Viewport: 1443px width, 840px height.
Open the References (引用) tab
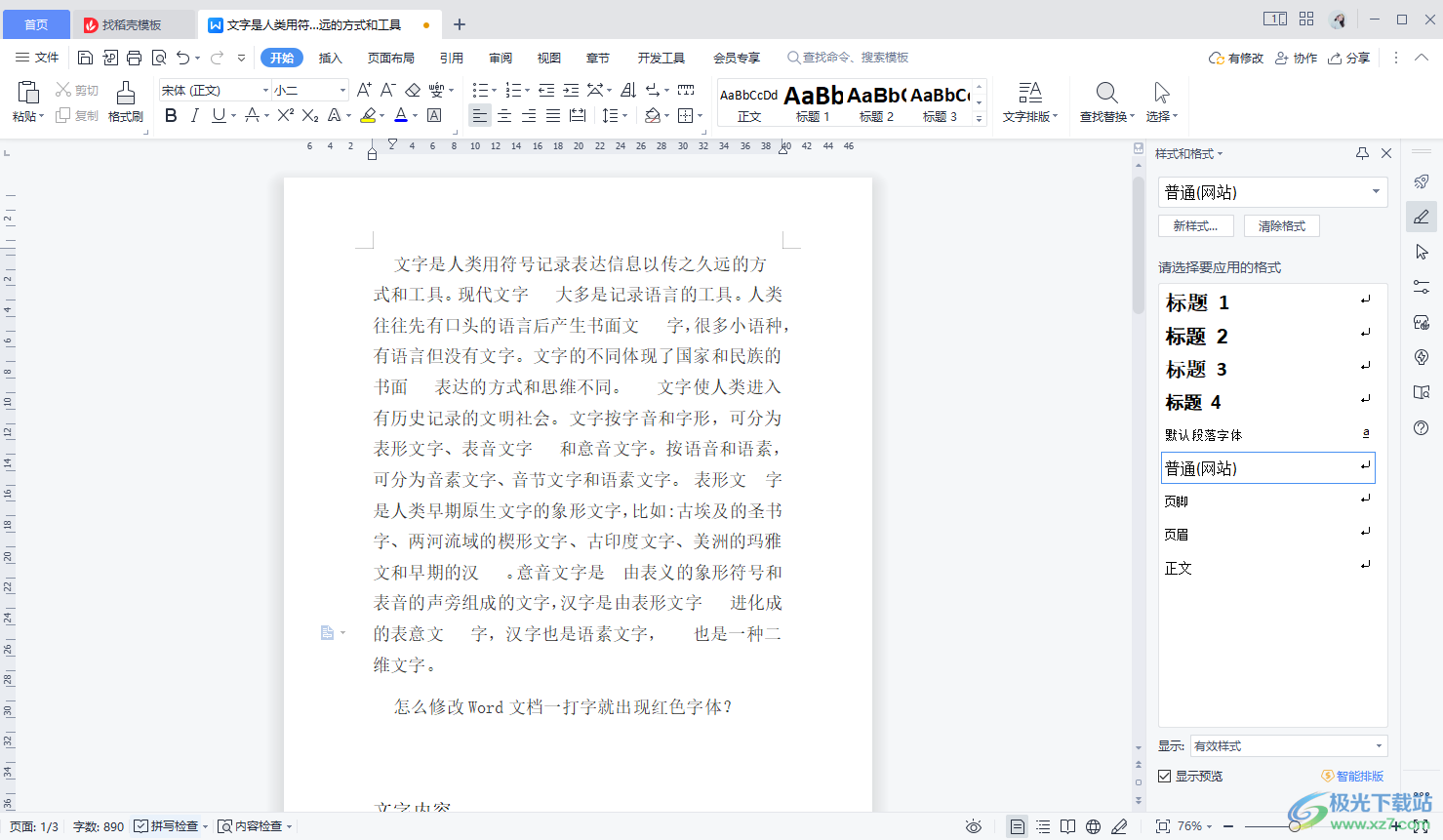[x=452, y=58]
